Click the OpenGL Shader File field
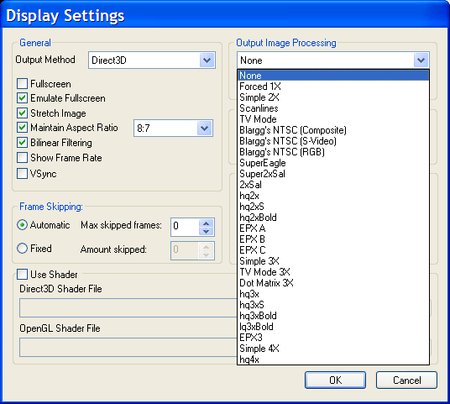 pos(128,347)
